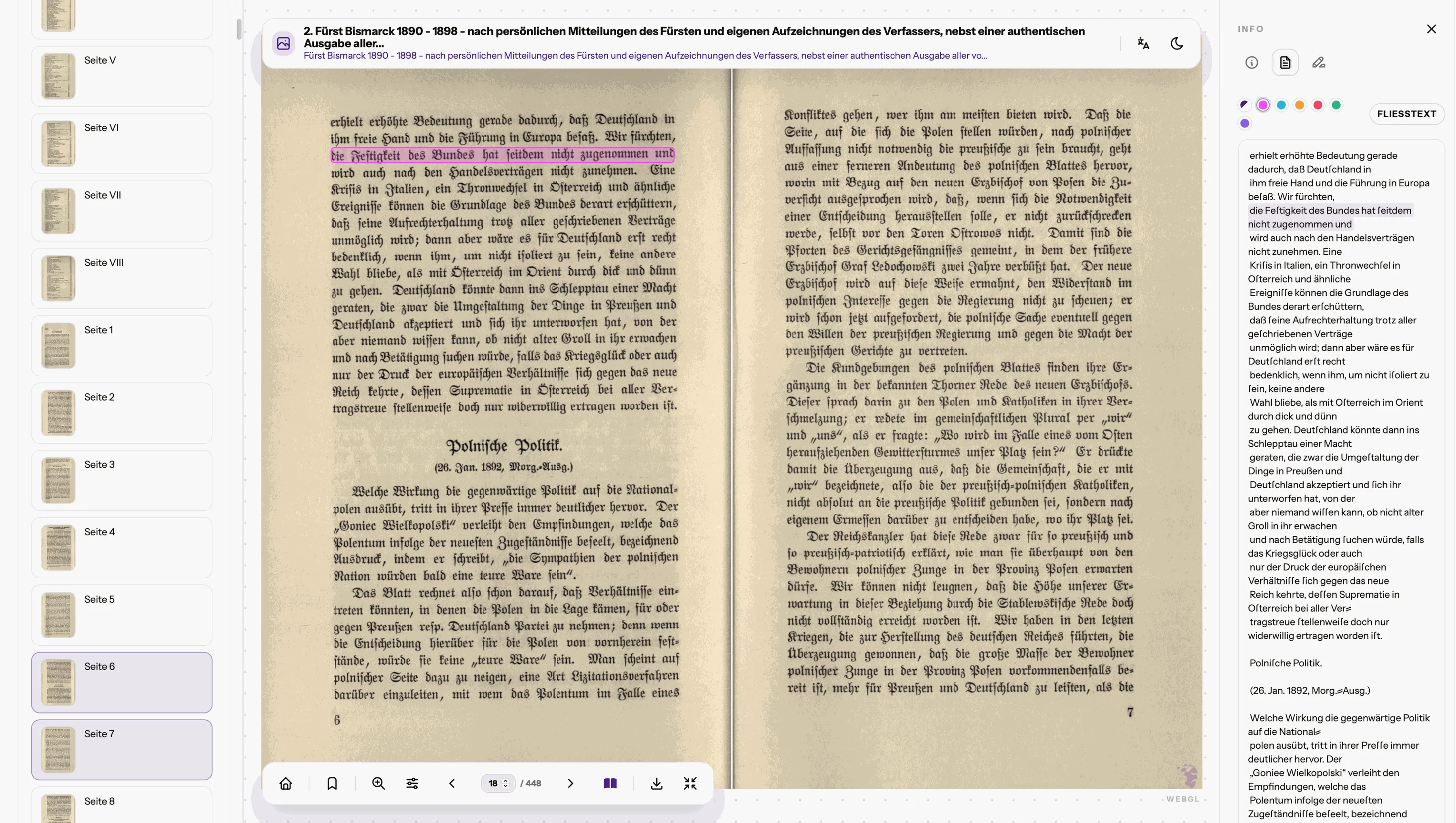Click the right scanned page 7
The width and height of the screenshot is (1456, 823).
967,429
